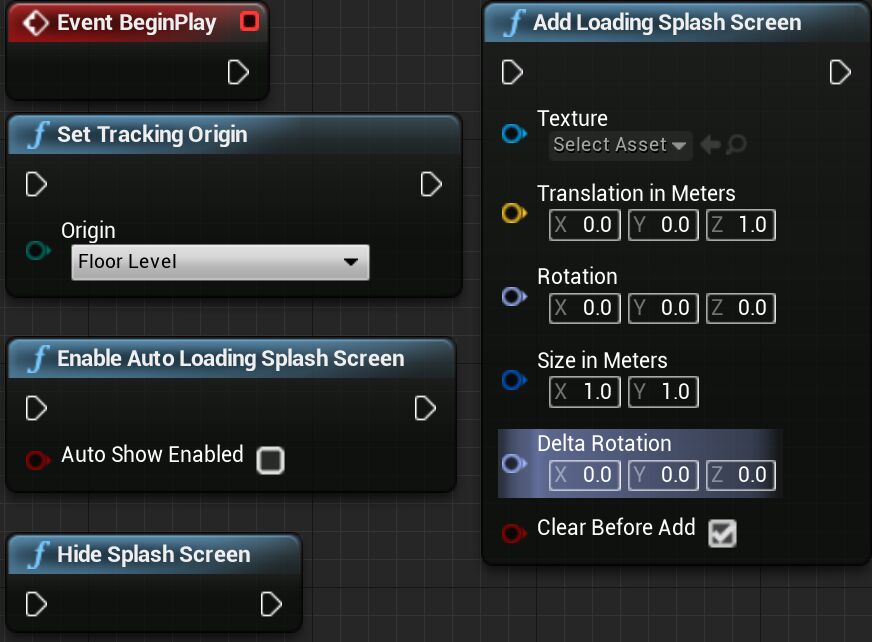Click the Set Tracking Origin output exec pin
The height and width of the screenshot is (642, 872).
(x=431, y=184)
